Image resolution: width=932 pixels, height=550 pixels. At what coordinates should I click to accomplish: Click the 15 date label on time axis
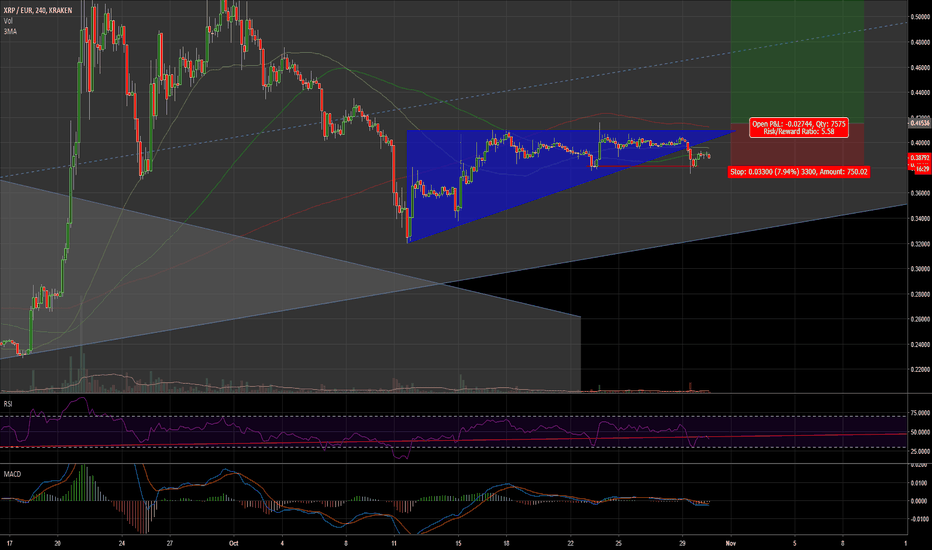458,543
